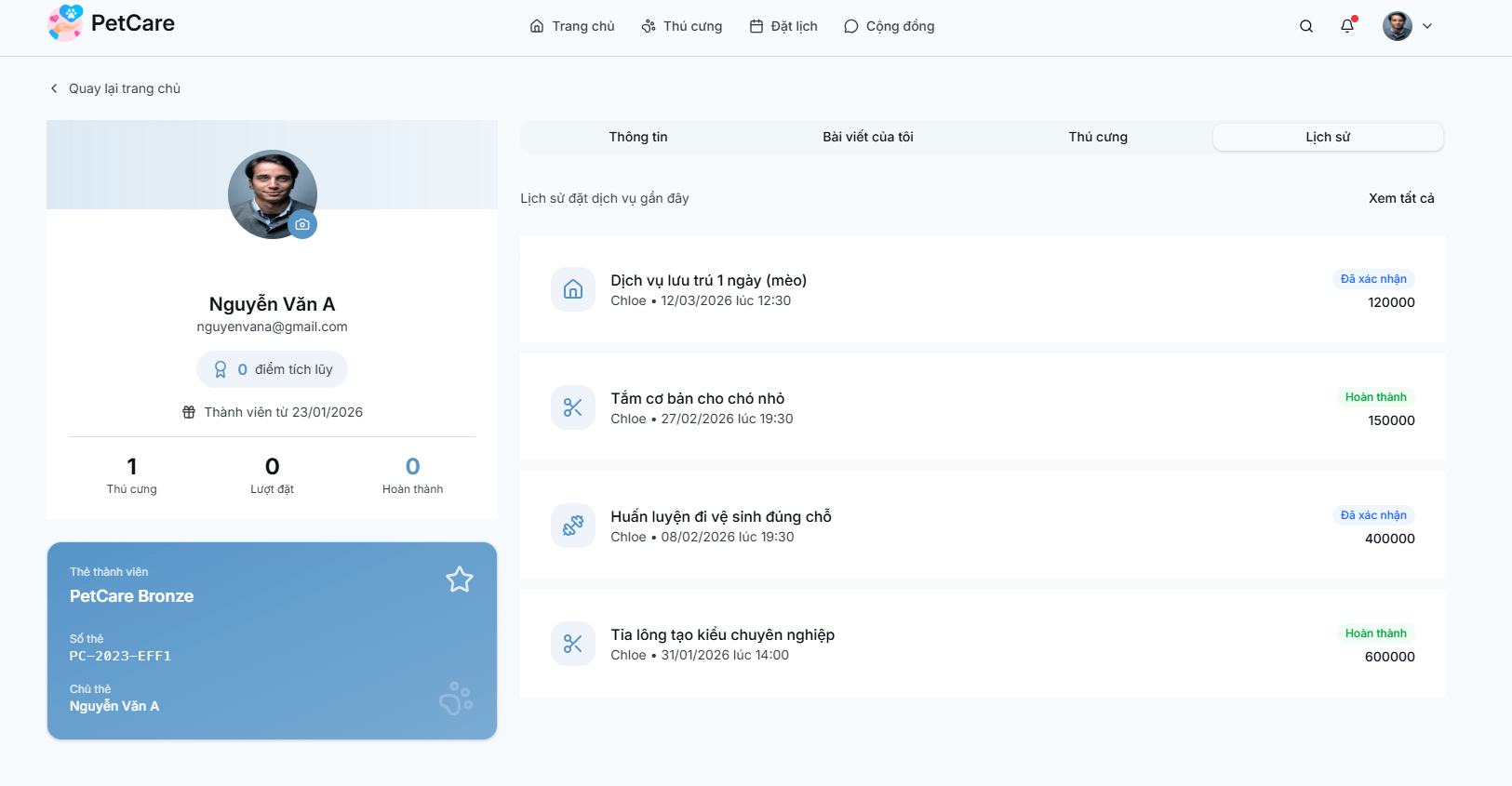Click the price 400000

coord(1390,539)
